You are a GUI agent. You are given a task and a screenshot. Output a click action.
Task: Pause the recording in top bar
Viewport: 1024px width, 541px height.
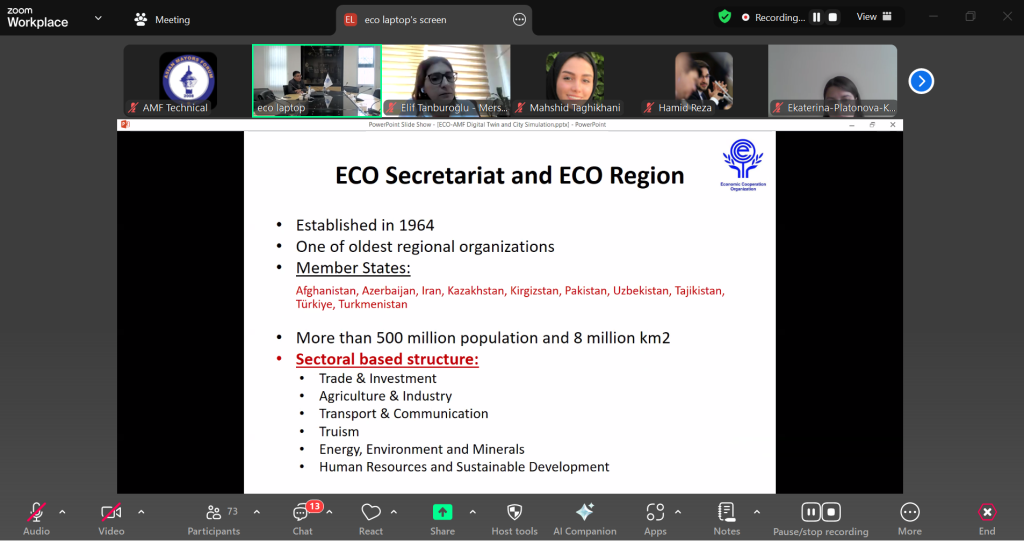click(816, 17)
